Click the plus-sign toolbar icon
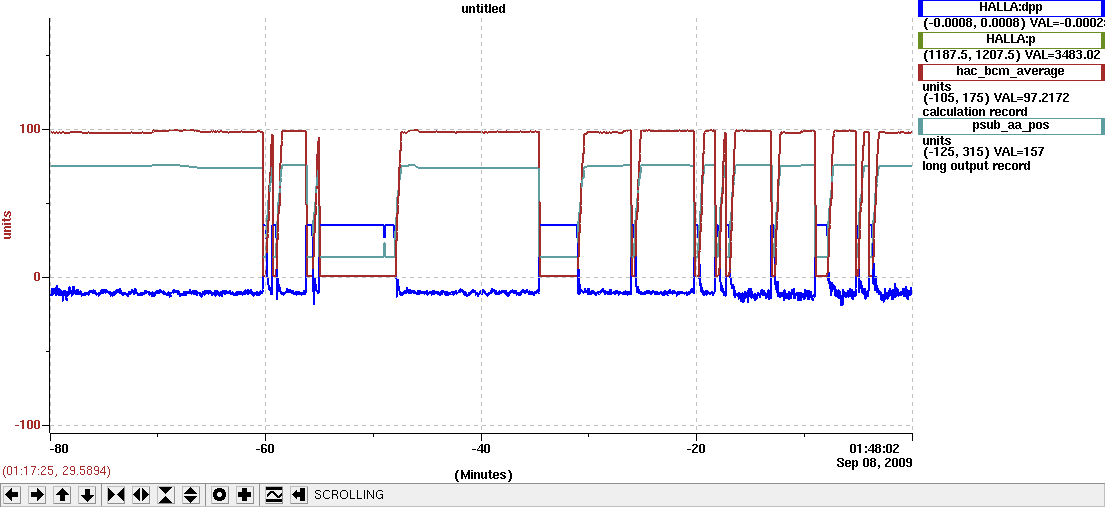 tap(245, 495)
